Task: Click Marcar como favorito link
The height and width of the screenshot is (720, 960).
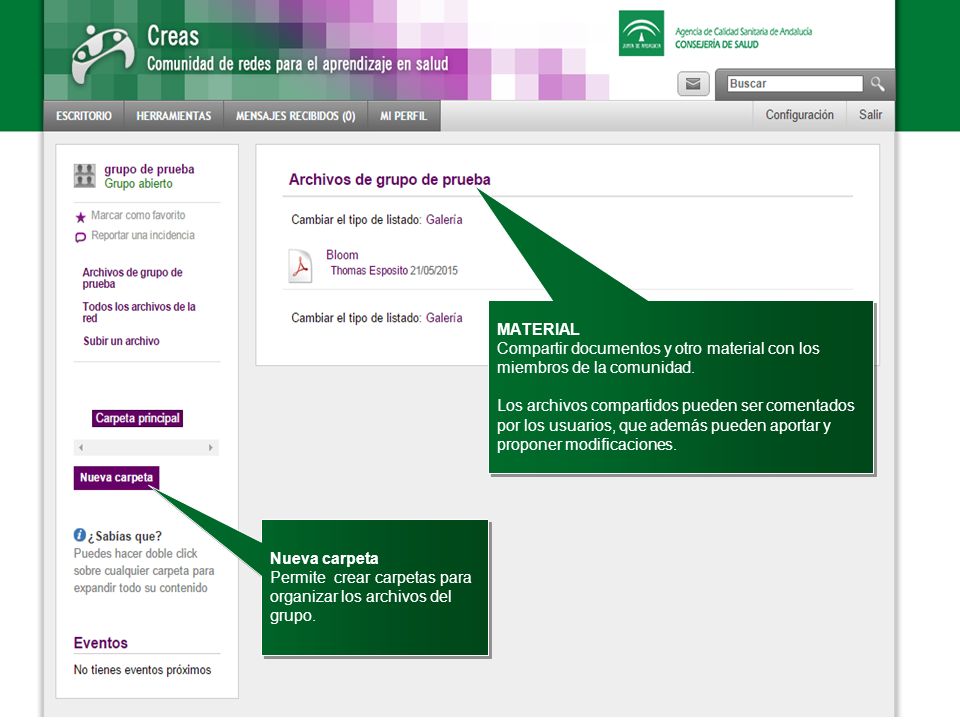Action: point(138,215)
